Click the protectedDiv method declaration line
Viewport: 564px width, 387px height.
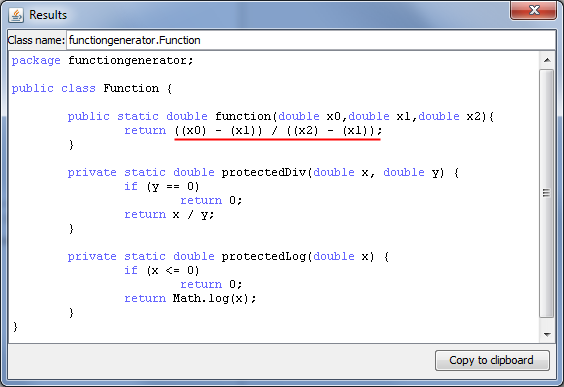[263, 173]
